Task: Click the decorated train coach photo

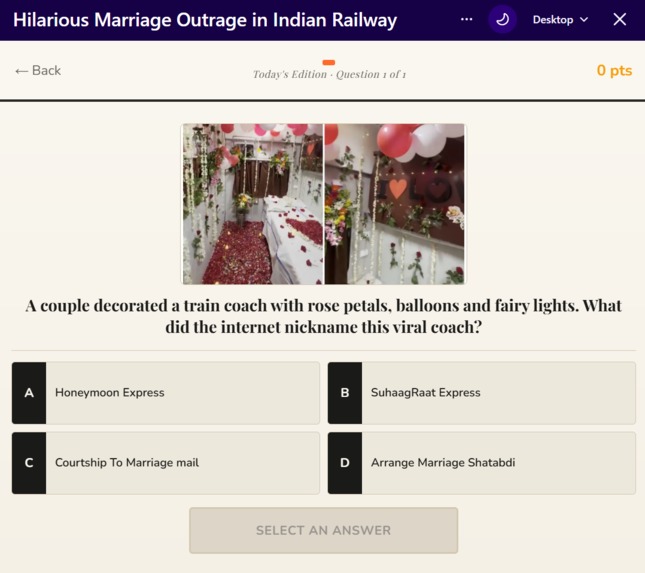Action: point(323,204)
